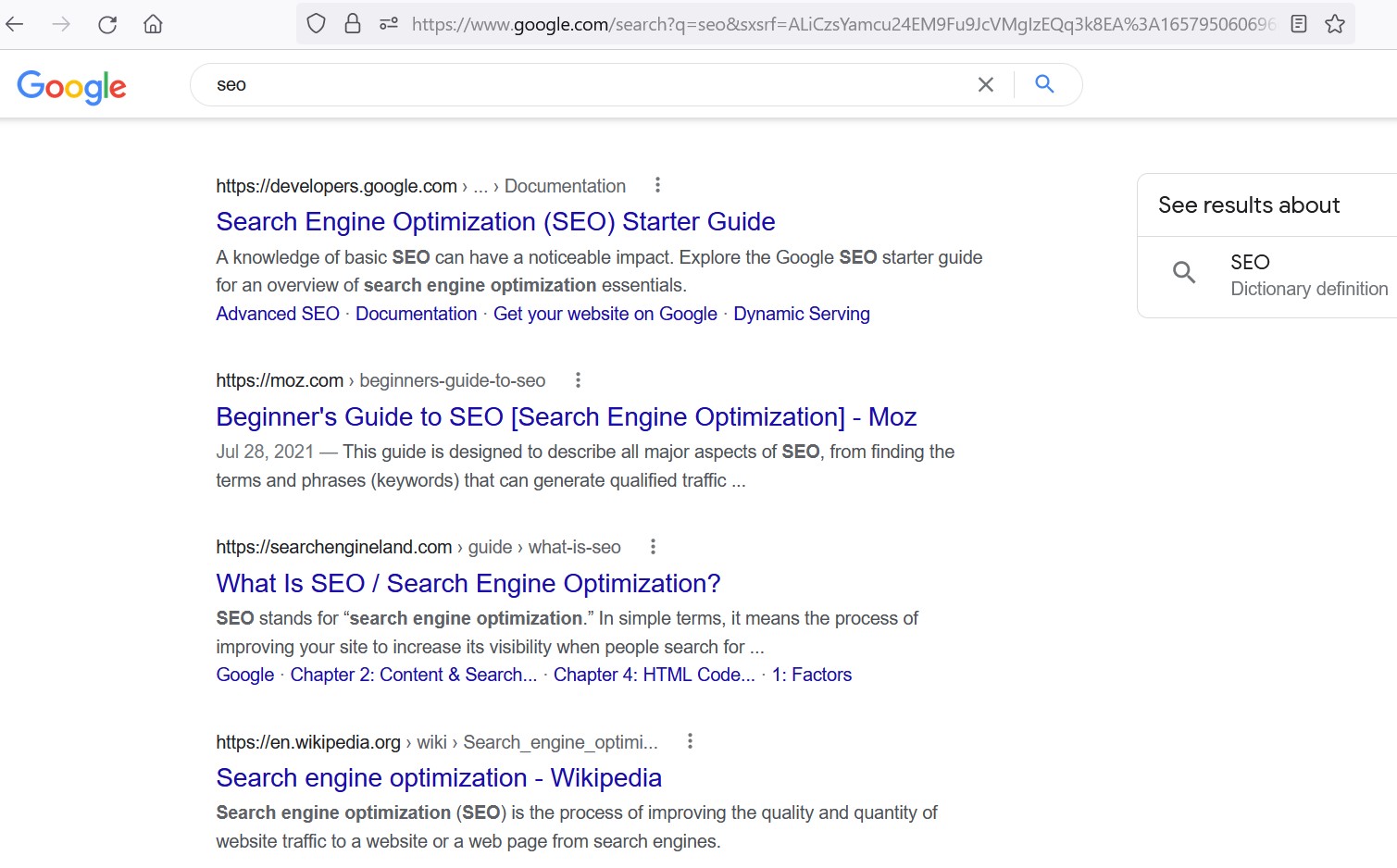Open the Advanced SEO sitelink

click(x=278, y=314)
